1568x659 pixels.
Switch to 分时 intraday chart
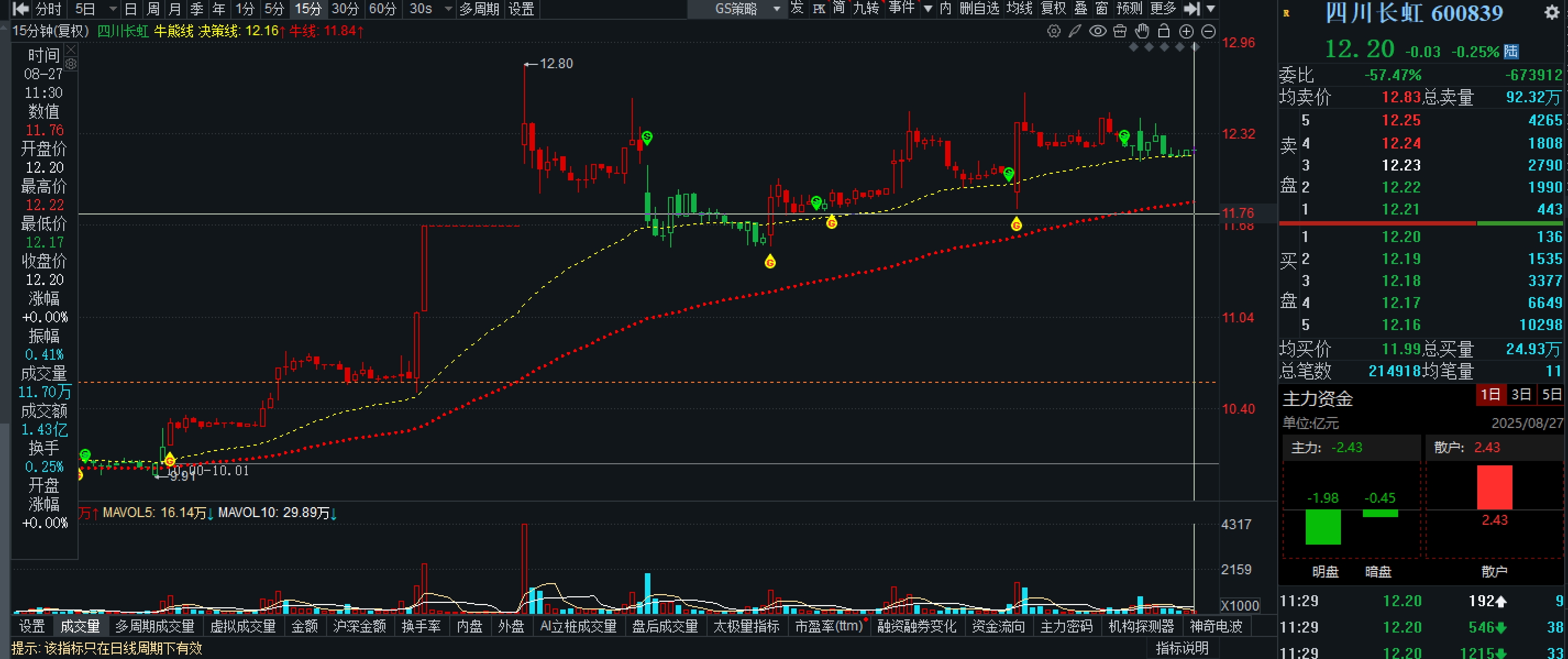tap(48, 9)
